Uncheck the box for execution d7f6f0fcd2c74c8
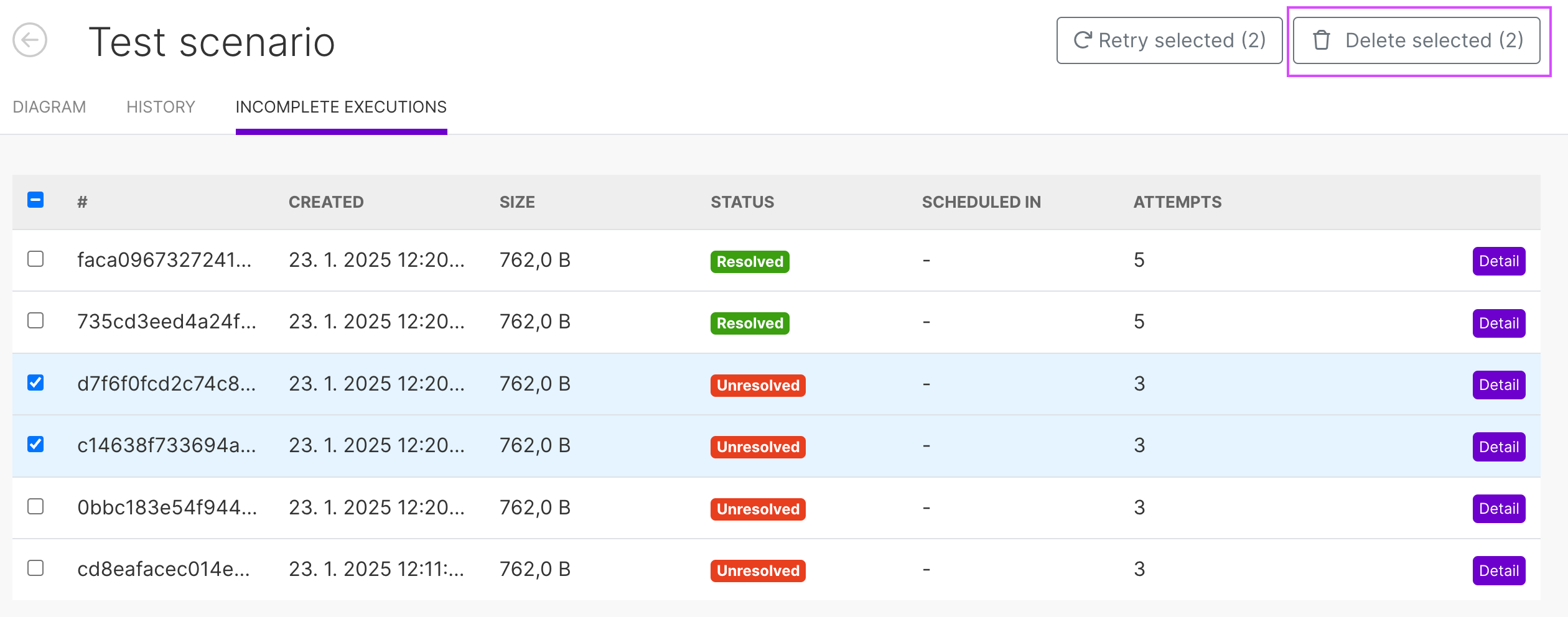Image resolution: width=1568 pixels, height=617 pixels. point(35,383)
